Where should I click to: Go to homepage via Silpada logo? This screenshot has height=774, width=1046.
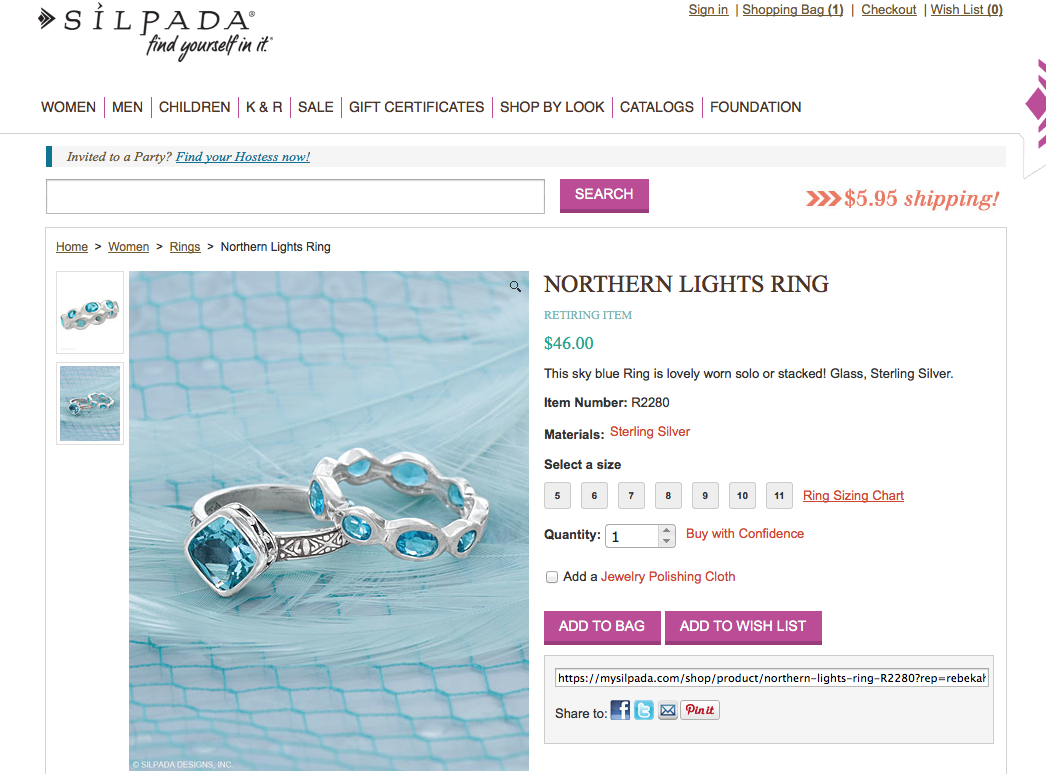pos(155,33)
